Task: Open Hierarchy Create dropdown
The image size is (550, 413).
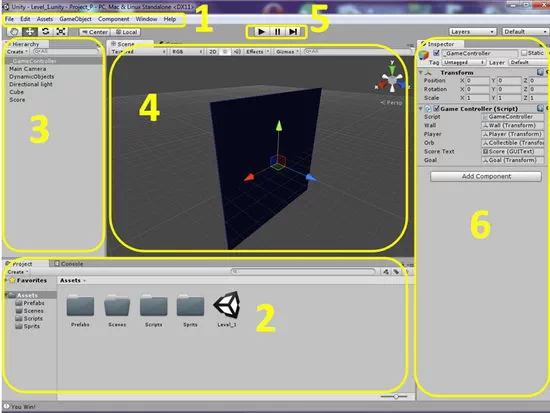Action: (17, 52)
